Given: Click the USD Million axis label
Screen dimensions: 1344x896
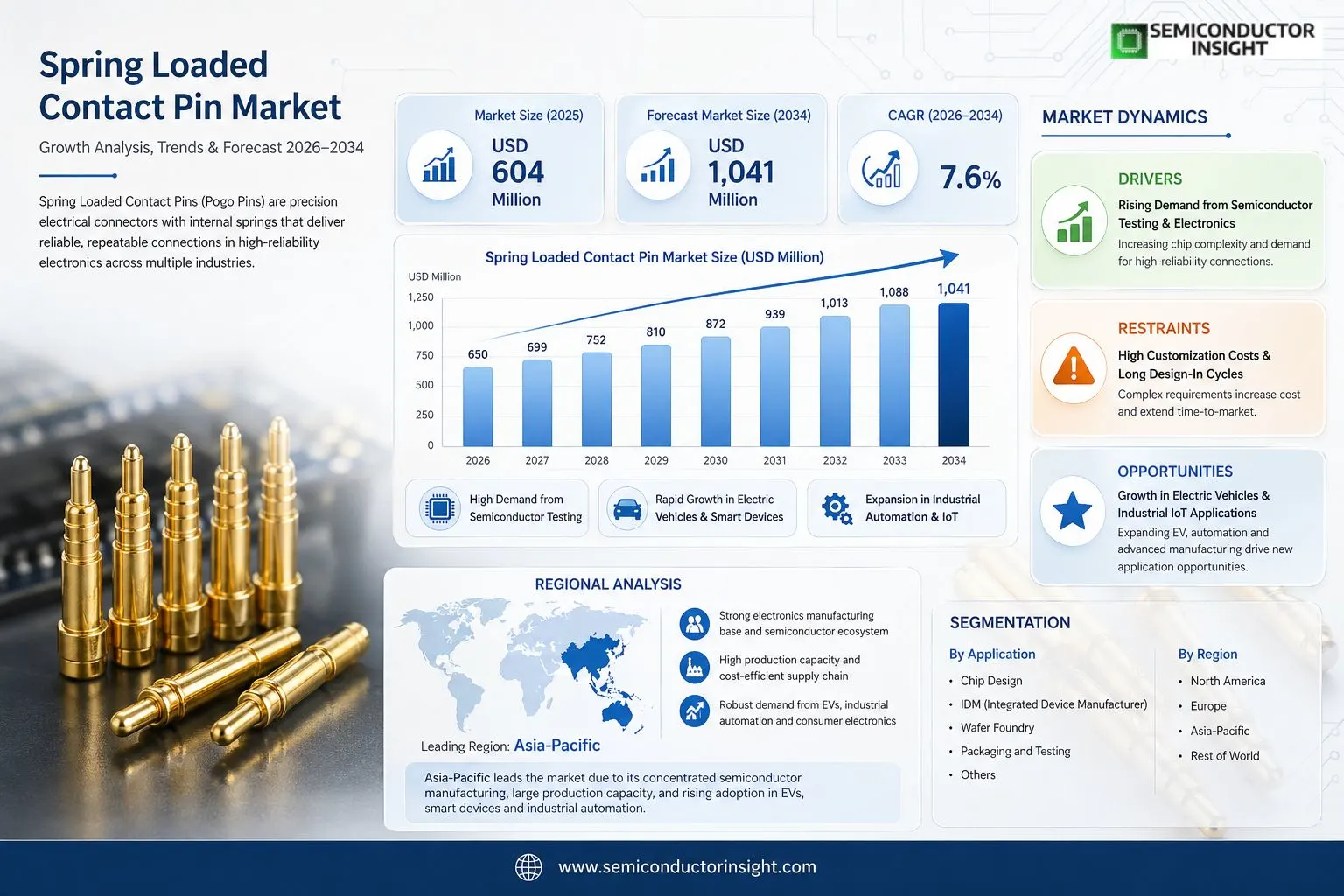Looking at the screenshot, I should point(434,276).
